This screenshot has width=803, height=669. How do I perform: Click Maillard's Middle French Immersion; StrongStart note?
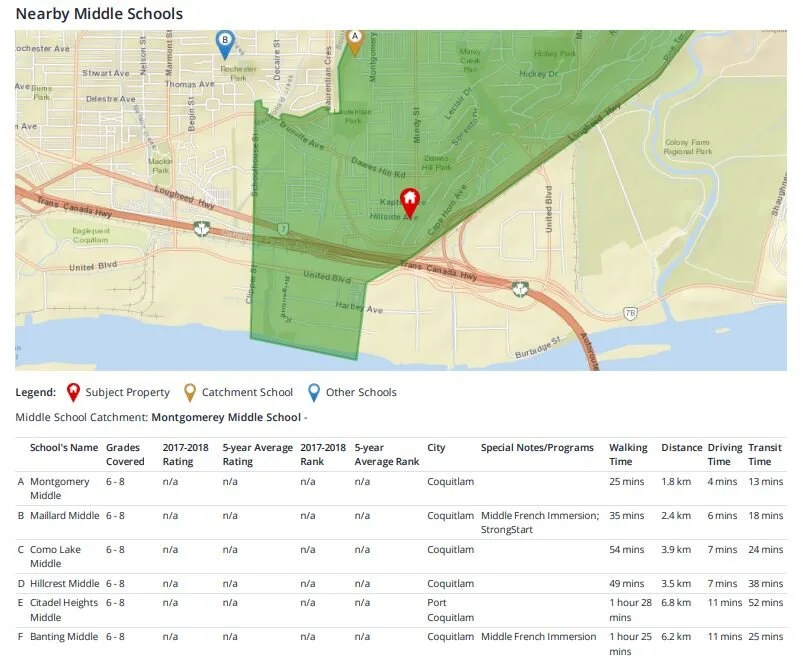pos(540,522)
